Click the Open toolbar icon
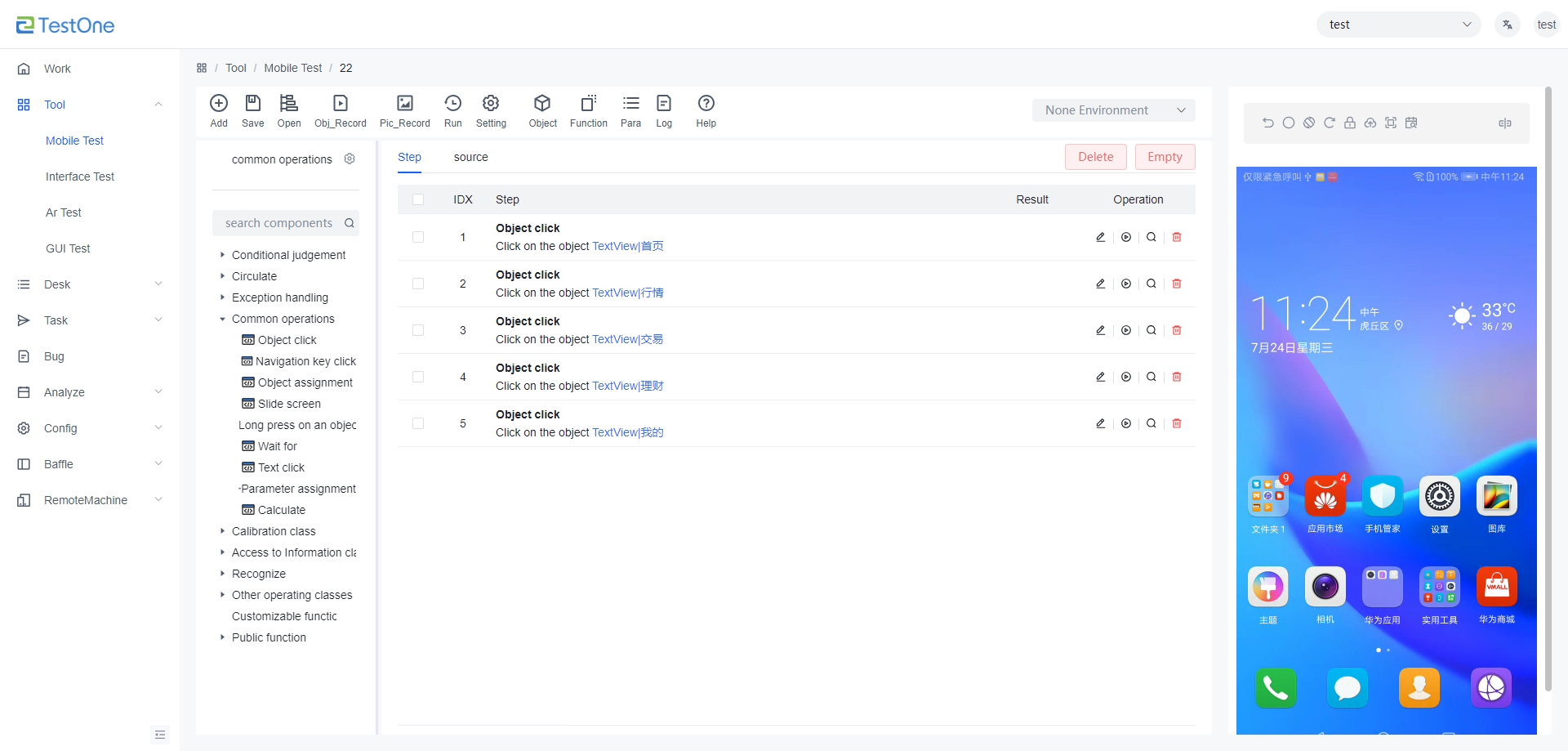Screen dimensions: 1568x751 coord(289,103)
